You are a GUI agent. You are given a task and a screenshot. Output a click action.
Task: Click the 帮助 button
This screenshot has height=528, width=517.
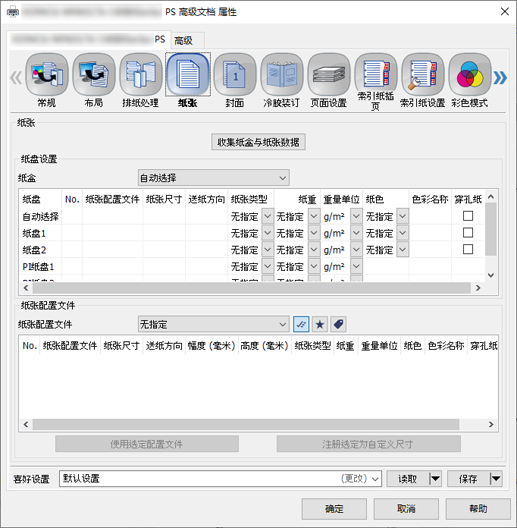pos(478,509)
